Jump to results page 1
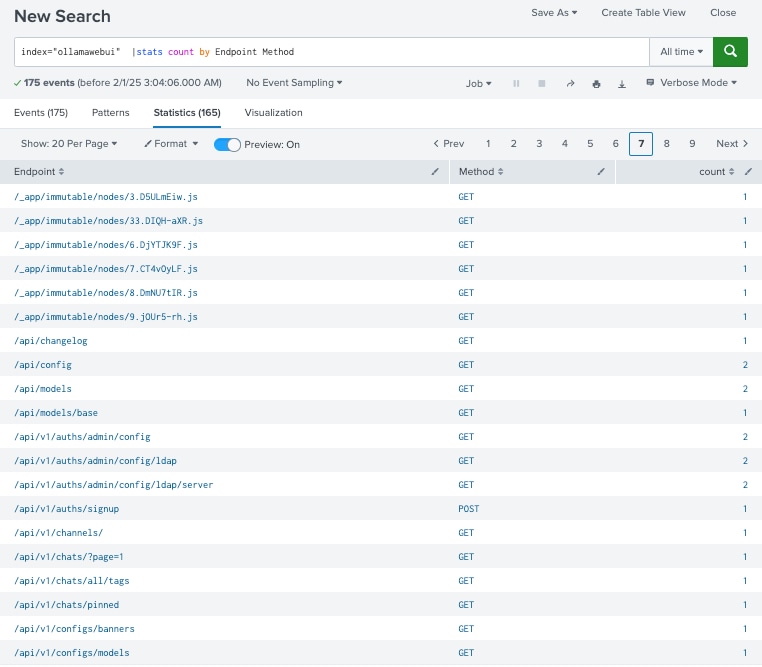This screenshot has height=667, width=762. point(488,144)
